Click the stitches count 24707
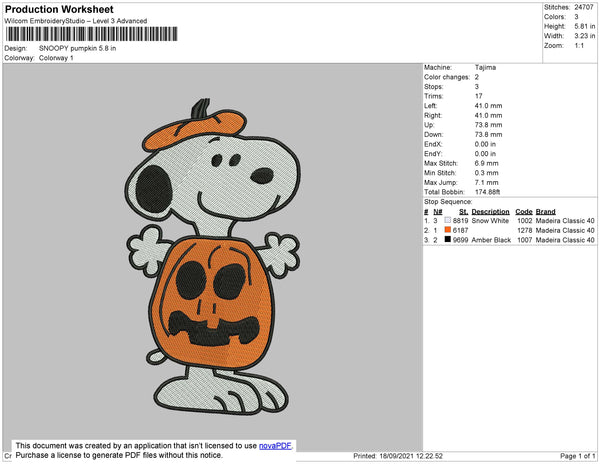The height and width of the screenshot is (464, 600). point(584,7)
